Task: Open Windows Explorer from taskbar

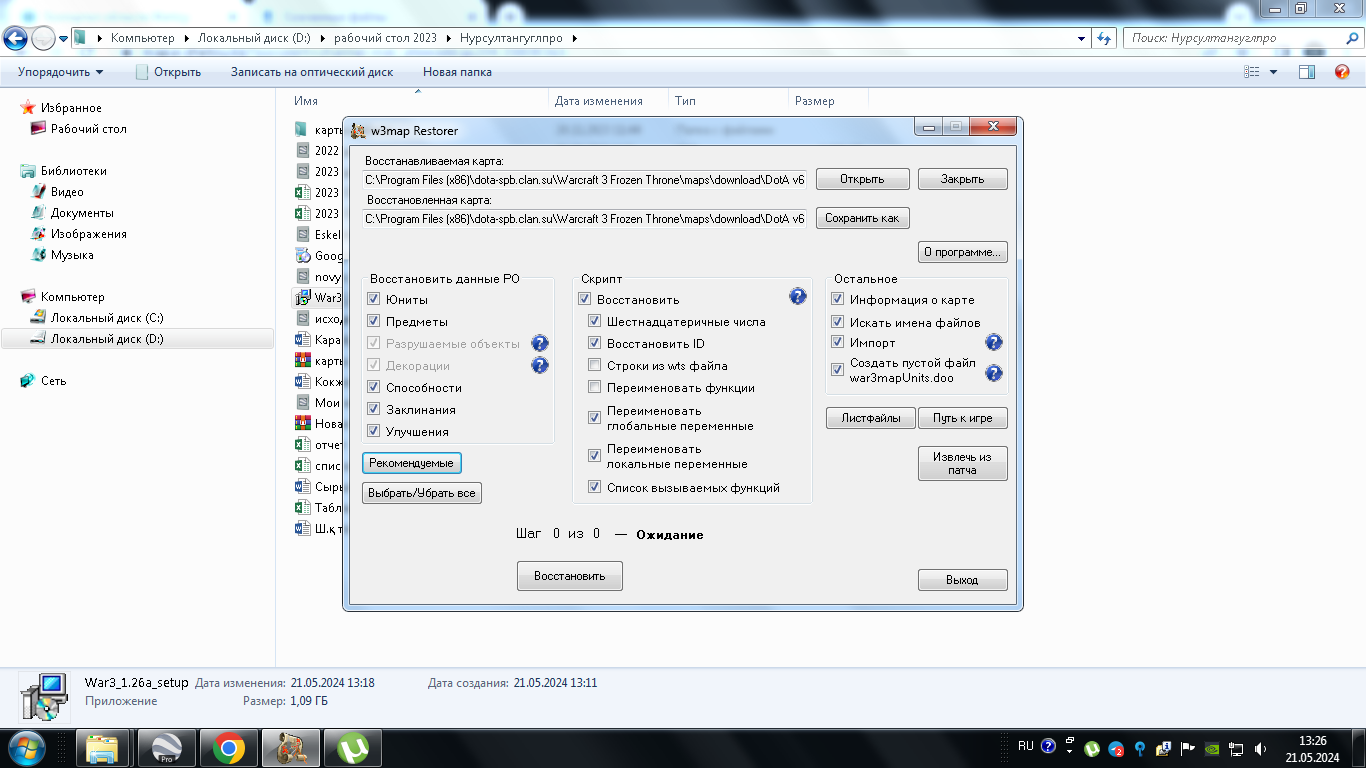Action: pos(104,748)
